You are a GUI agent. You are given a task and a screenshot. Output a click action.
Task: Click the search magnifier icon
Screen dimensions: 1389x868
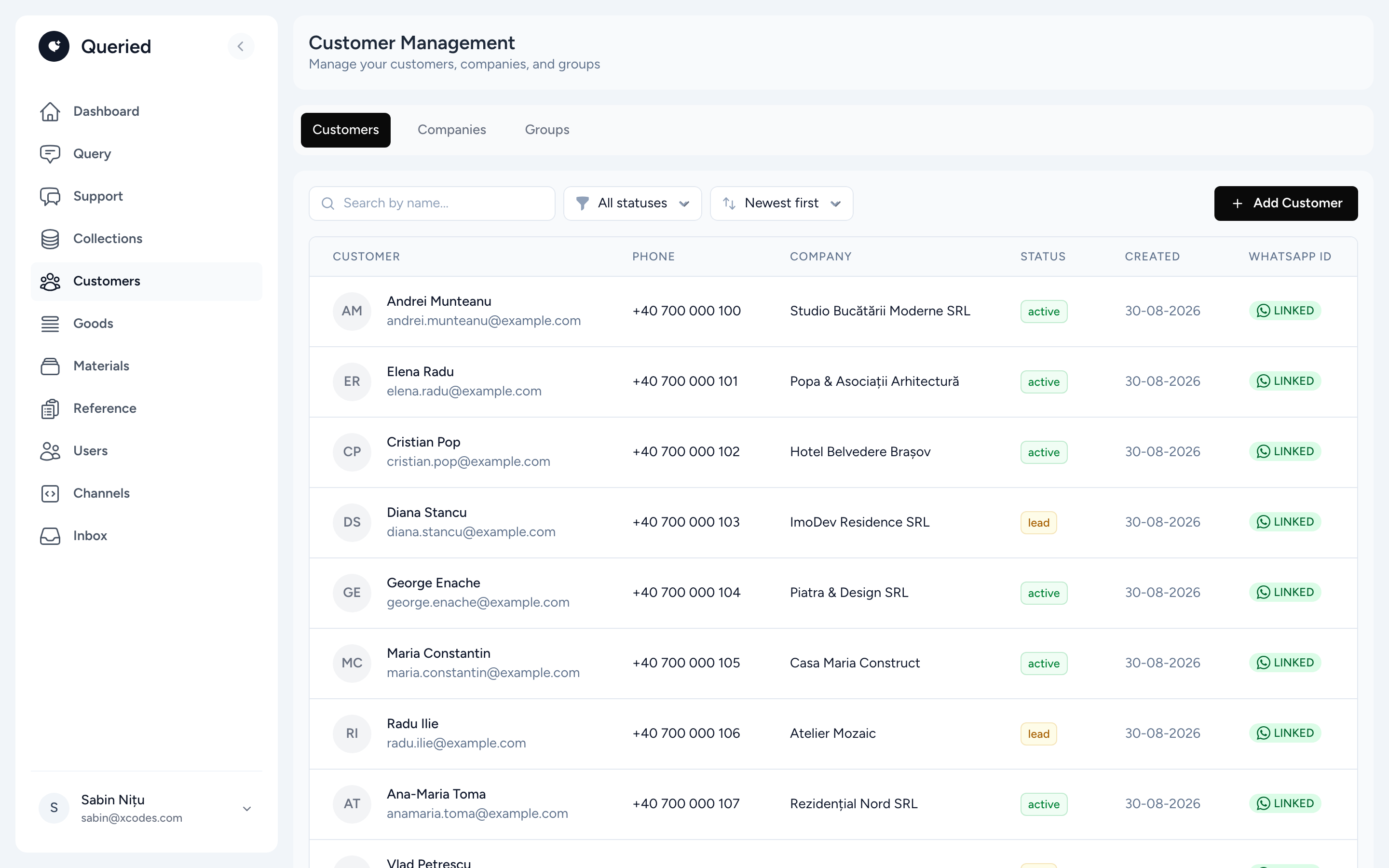point(328,203)
